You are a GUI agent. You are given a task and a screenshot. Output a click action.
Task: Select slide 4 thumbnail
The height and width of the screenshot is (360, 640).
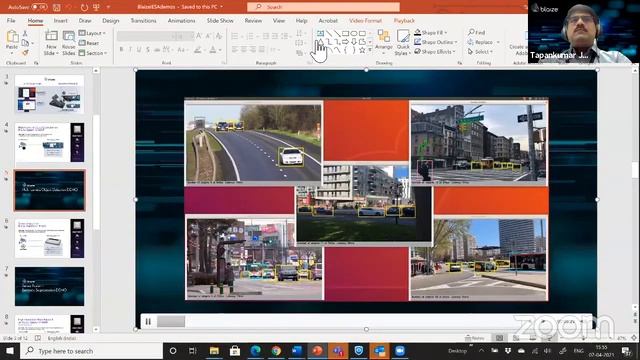[50, 142]
